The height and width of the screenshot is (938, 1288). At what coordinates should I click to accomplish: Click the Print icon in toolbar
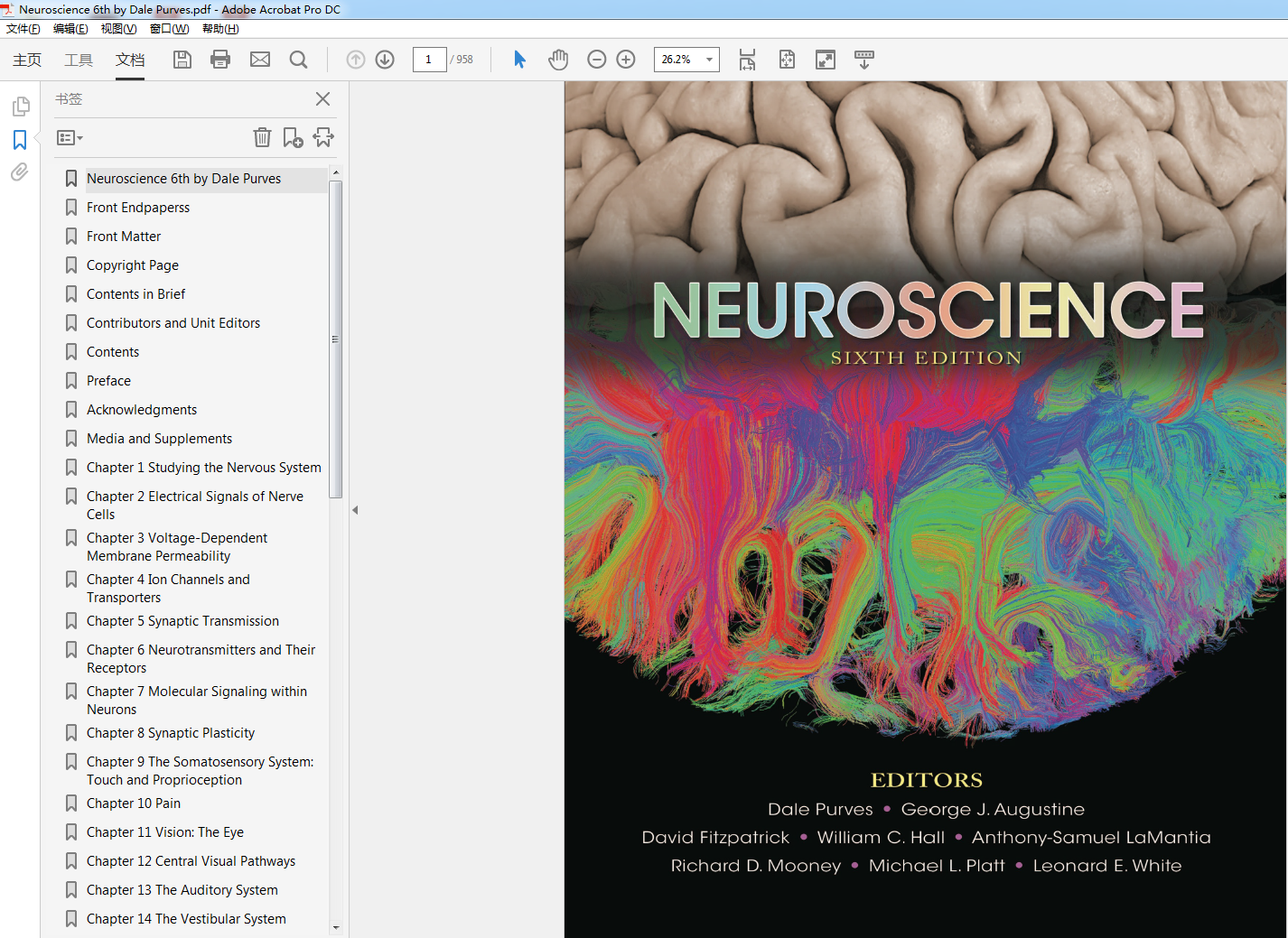pos(220,60)
